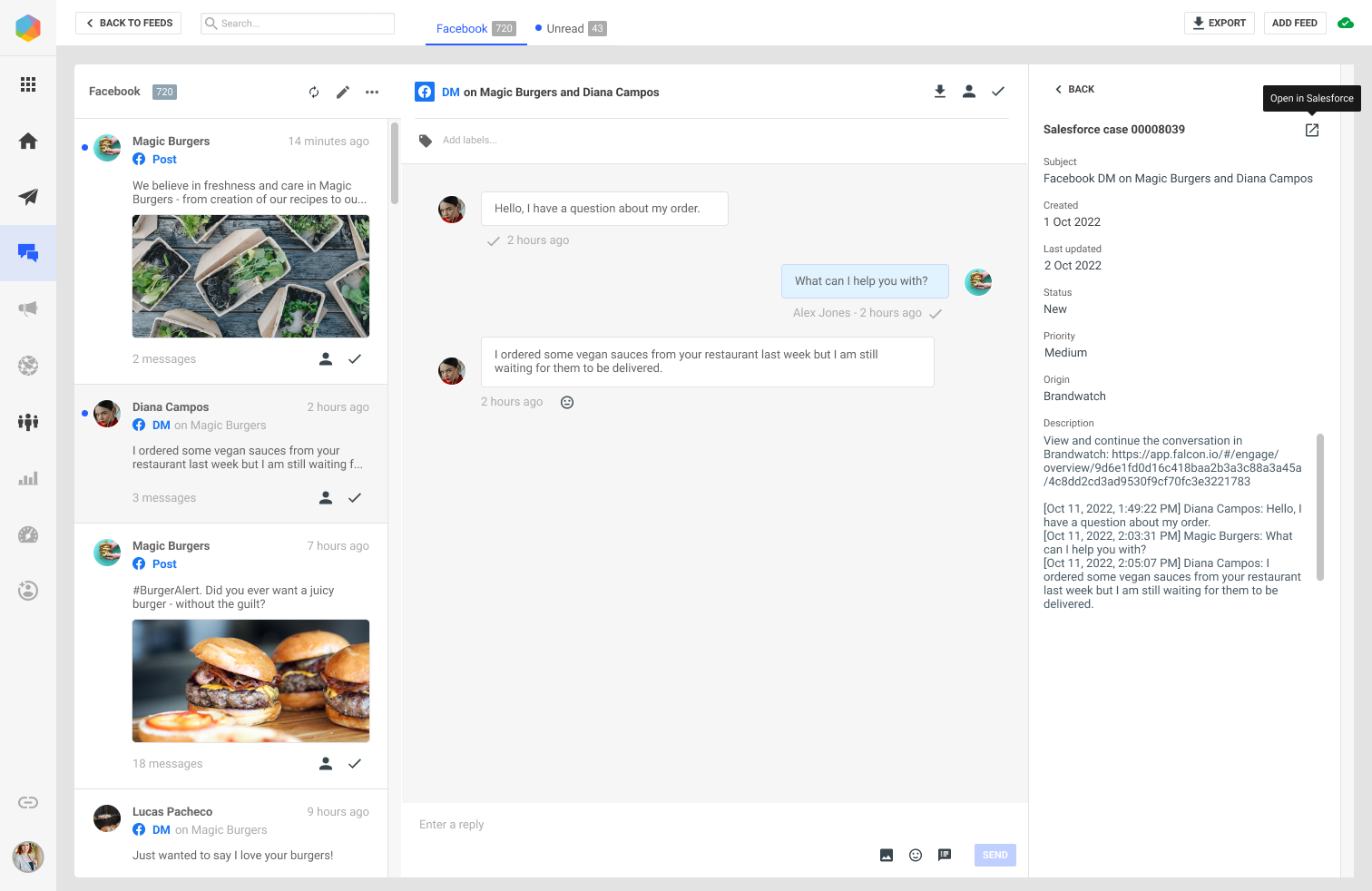The height and width of the screenshot is (891, 1372).
Task: Insert an emoji in the reply box
Action: pyautogui.click(x=916, y=855)
